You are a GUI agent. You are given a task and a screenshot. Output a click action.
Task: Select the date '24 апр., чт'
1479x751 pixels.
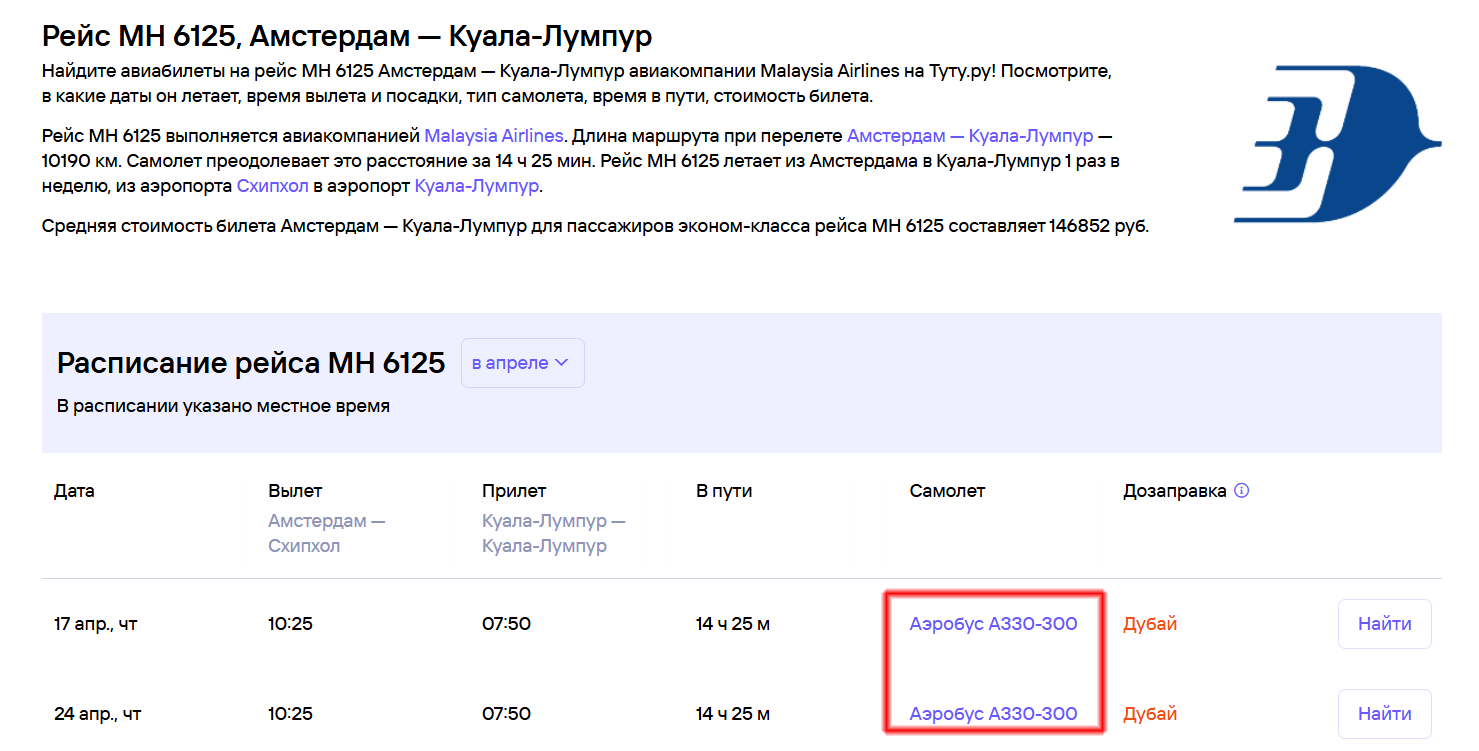click(98, 714)
